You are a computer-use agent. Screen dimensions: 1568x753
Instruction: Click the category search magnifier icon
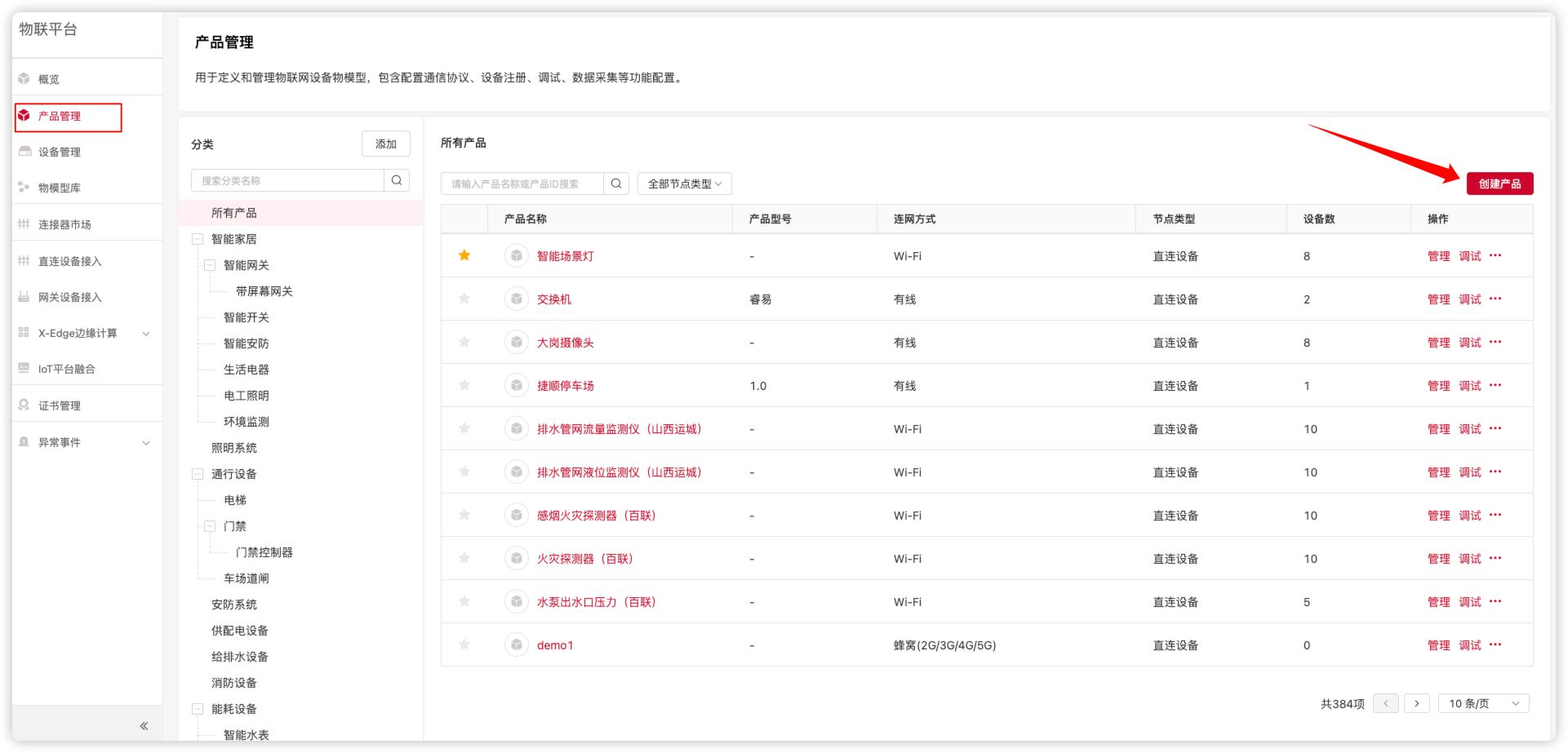click(x=397, y=180)
